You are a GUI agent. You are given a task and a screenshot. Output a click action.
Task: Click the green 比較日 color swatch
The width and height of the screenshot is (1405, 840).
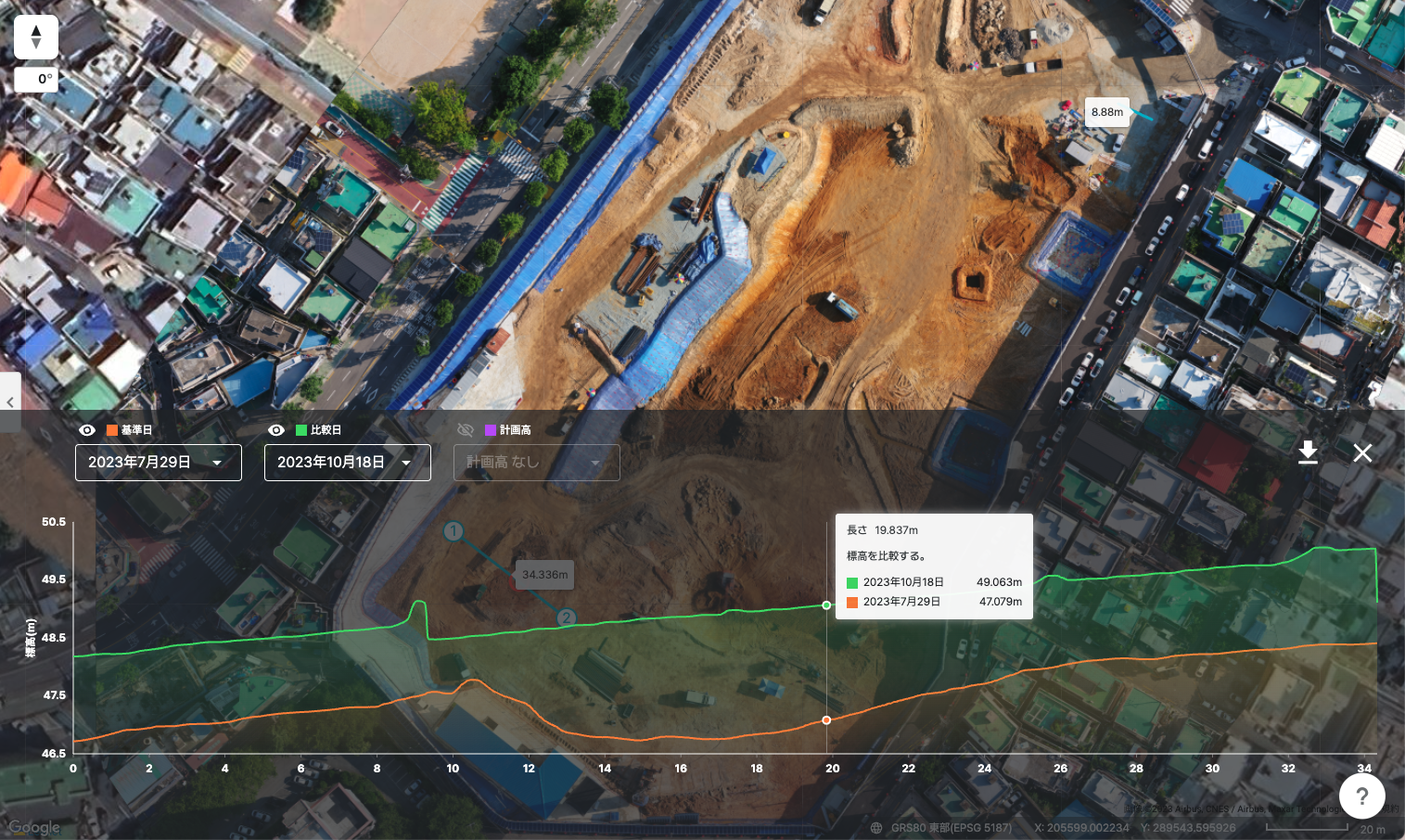click(301, 430)
